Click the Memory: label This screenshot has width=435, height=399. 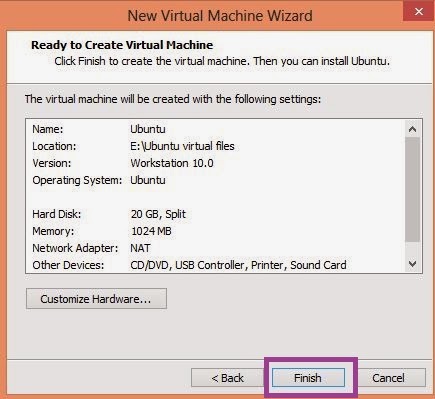pyautogui.click(x=53, y=231)
